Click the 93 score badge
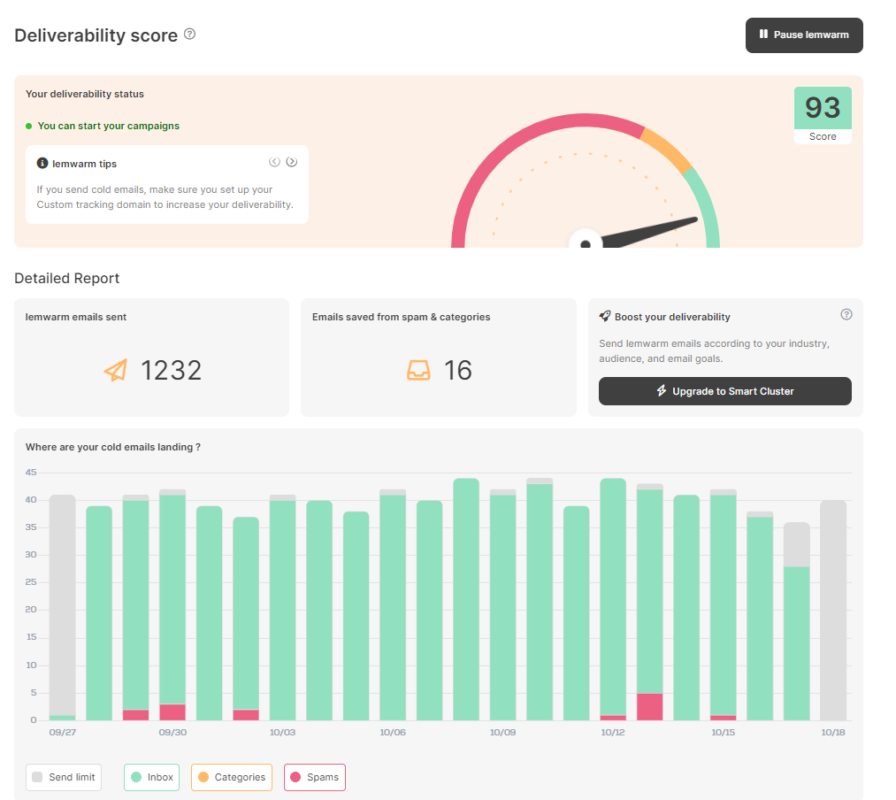Viewport: 896px width, 800px height. click(x=823, y=115)
